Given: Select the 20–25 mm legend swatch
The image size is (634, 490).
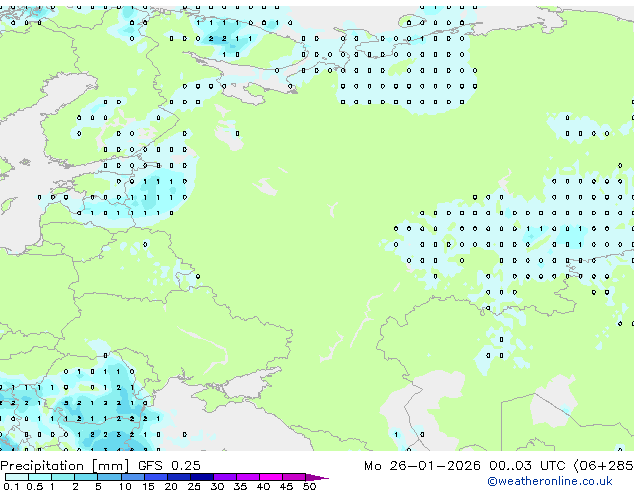Looking at the screenshot, I should (178, 477).
